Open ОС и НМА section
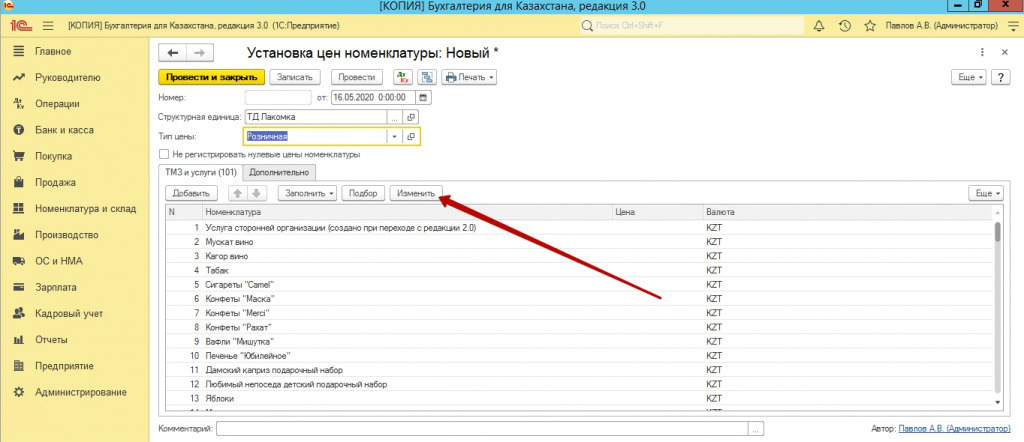Screen dimensions: 1024x442 [59, 261]
